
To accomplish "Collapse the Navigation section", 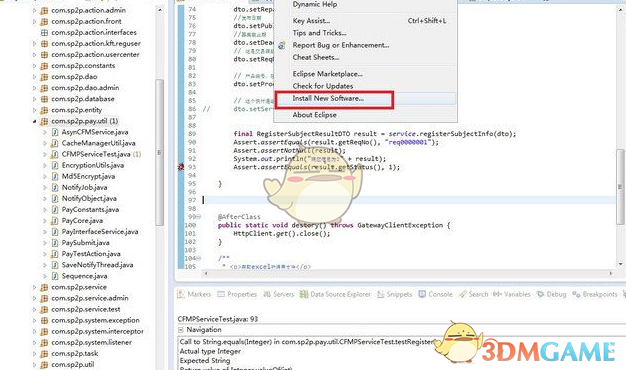I will [x=180, y=330].
